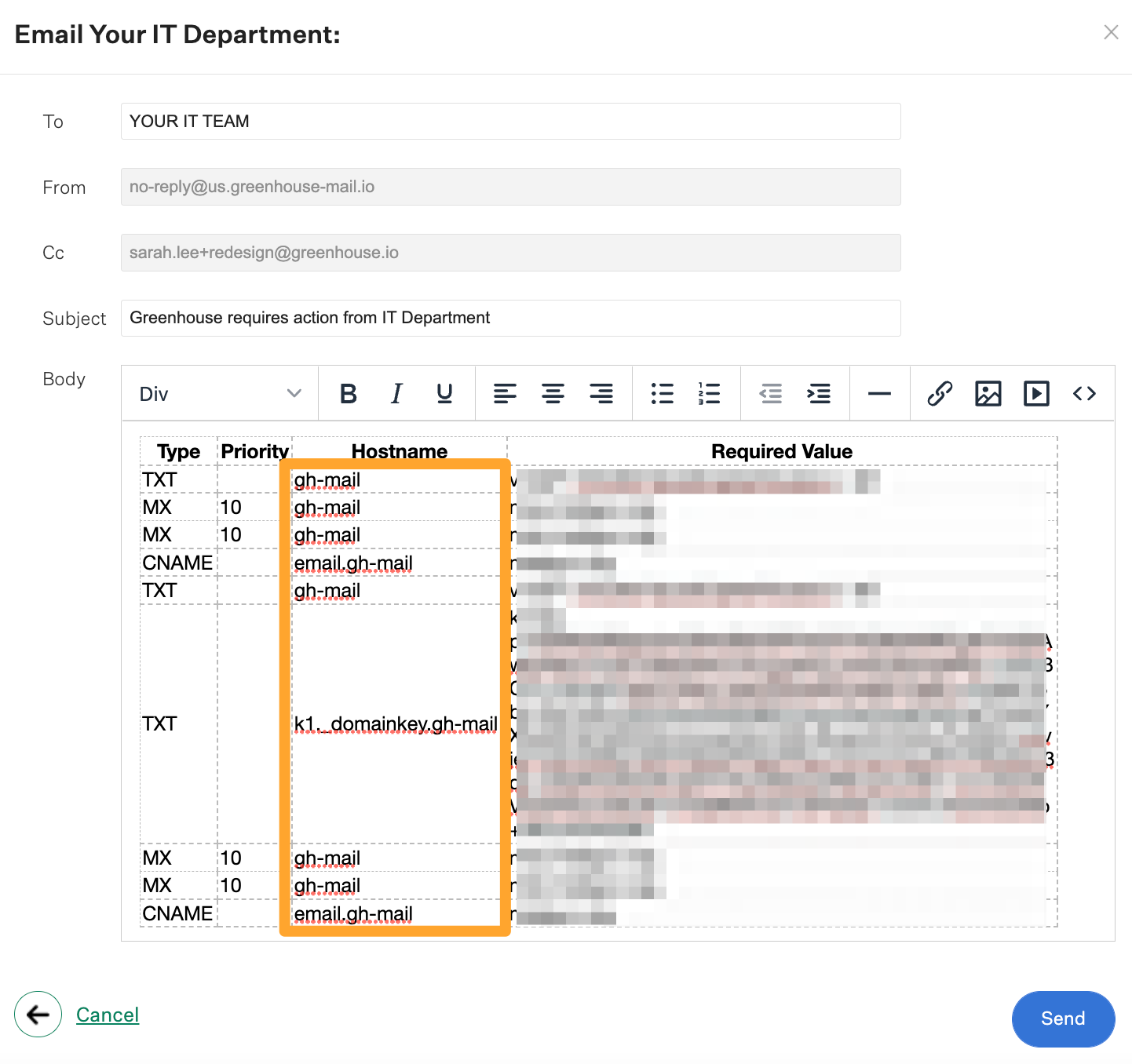Edit the Subject field
This screenshot has width=1132, height=1064.
click(510, 318)
